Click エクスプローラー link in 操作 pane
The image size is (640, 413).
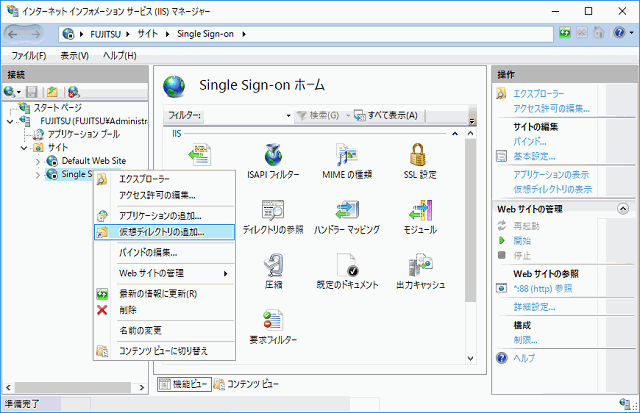point(538,94)
